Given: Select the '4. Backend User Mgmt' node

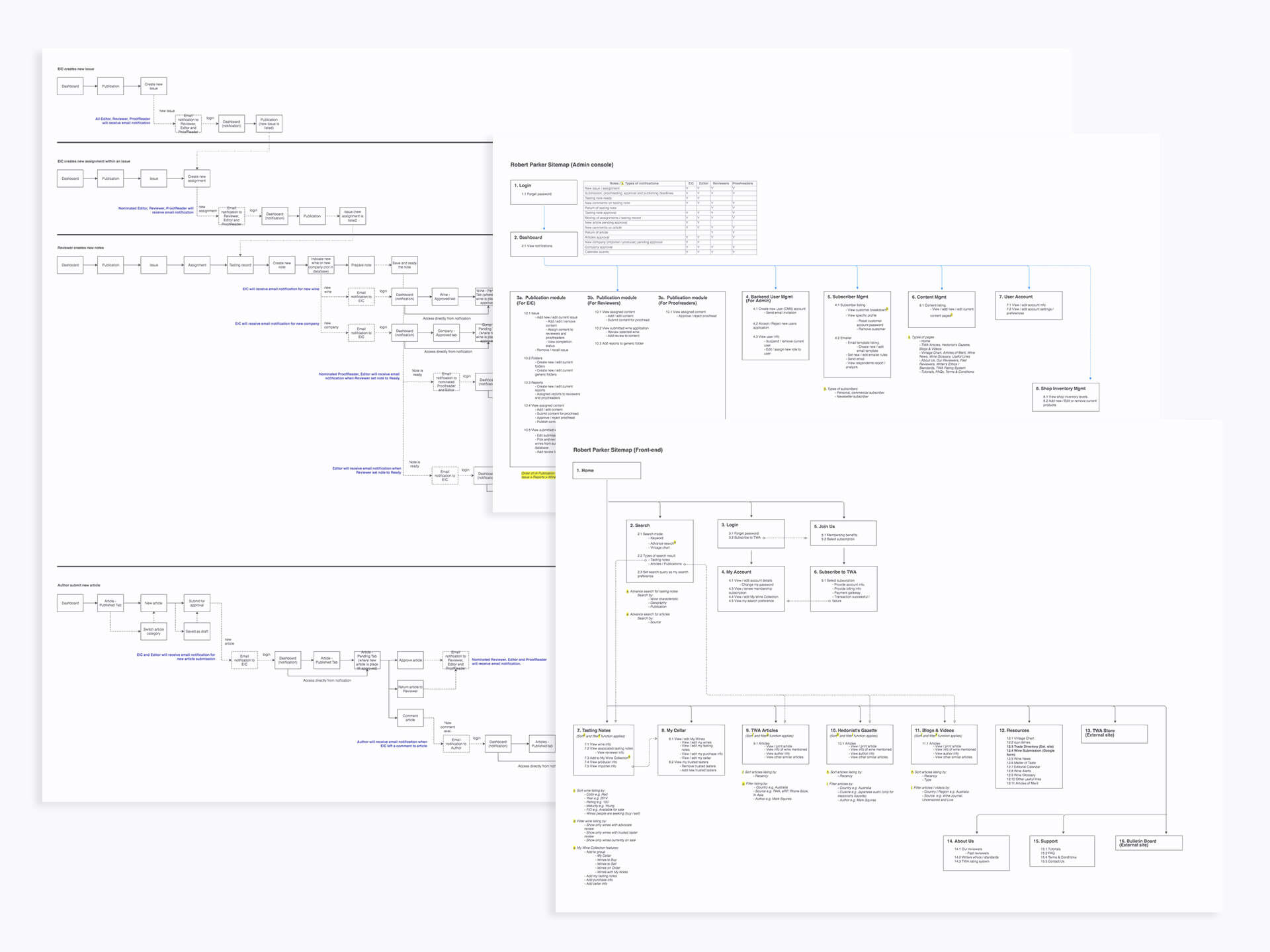Looking at the screenshot, I should pyautogui.click(x=775, y=325).
